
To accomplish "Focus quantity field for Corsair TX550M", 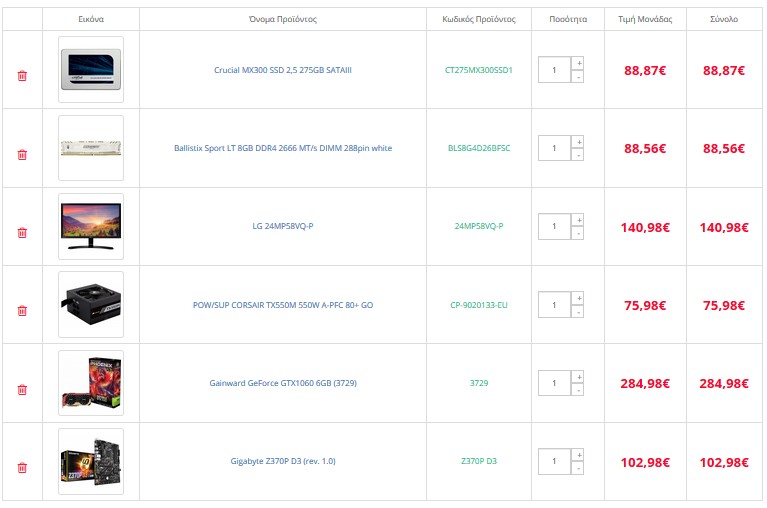I will 555,305.
